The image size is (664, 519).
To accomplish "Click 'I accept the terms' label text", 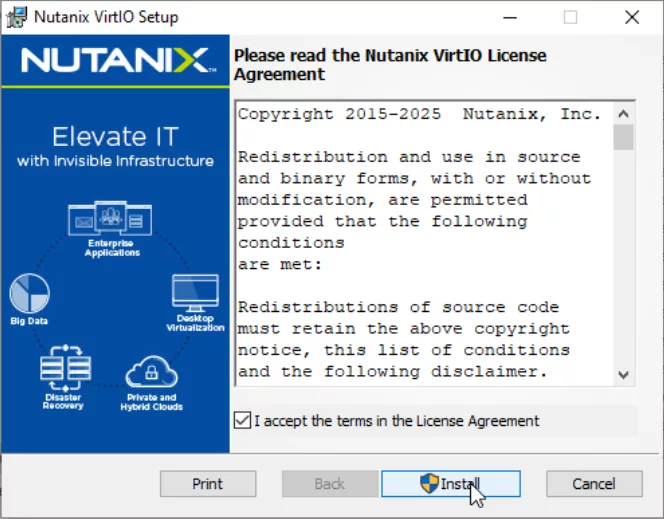I will [397, 421].
